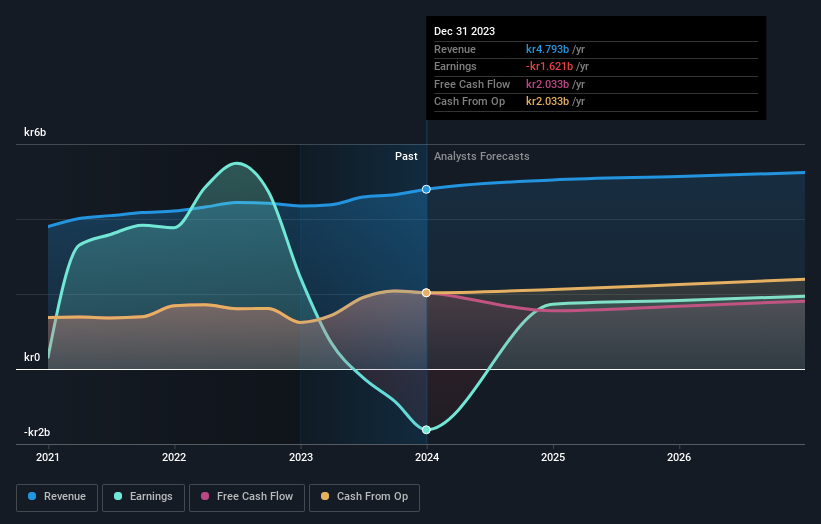This screenshot has height=524, width=821.
Task: Click the kr4.793b revenue value
Action: [547, 49]
